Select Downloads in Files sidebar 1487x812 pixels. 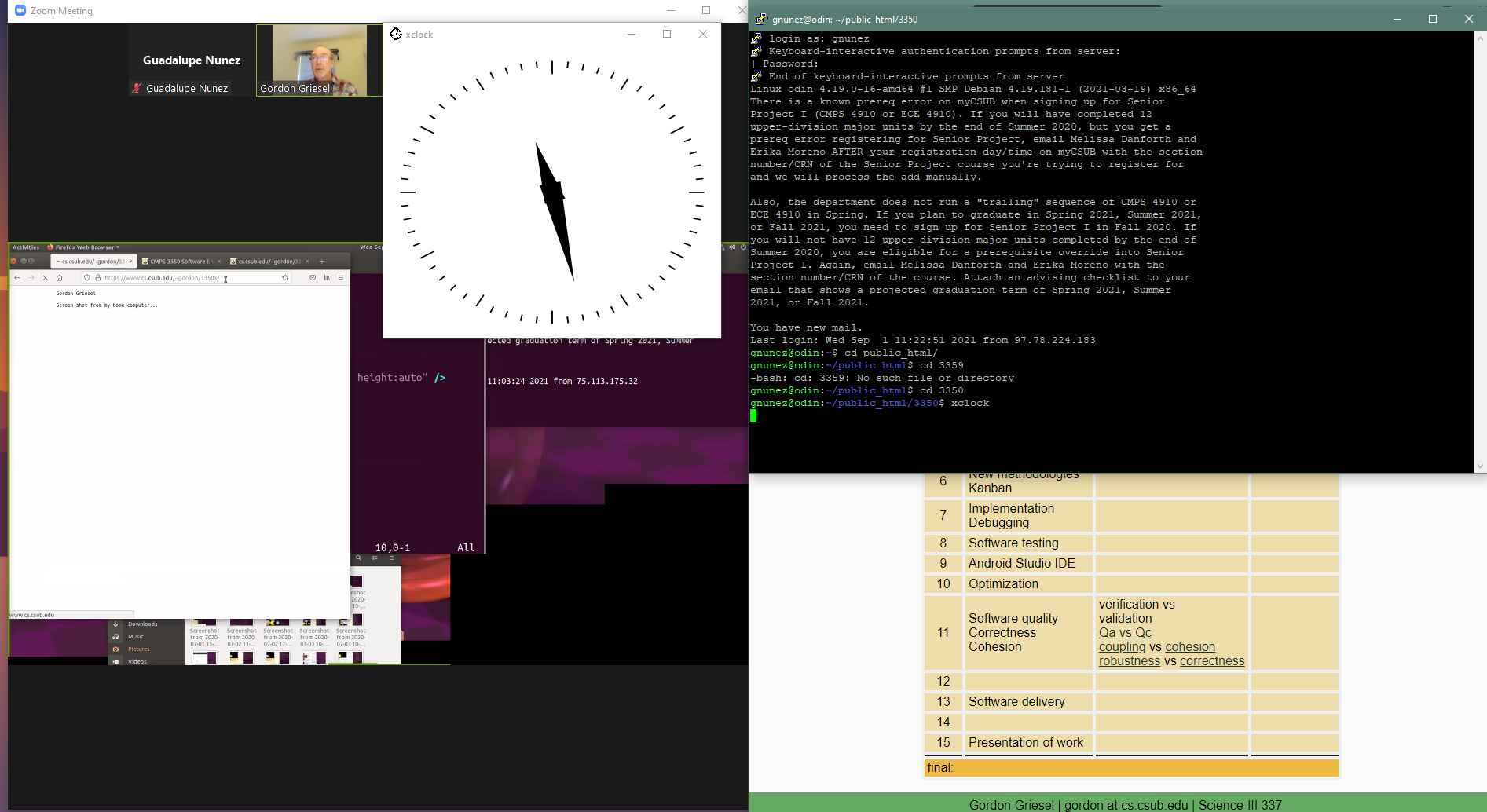tap(142, 624)
